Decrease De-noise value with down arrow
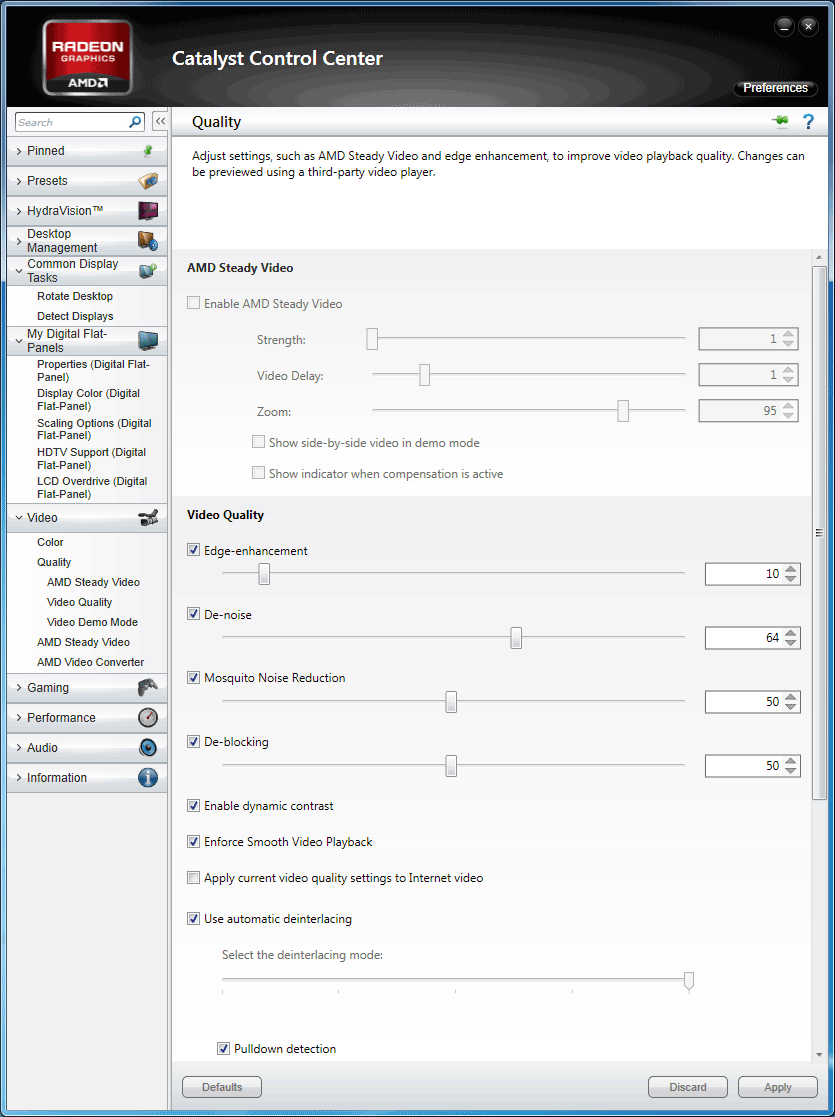835x1117 pixels. point(791,643)
